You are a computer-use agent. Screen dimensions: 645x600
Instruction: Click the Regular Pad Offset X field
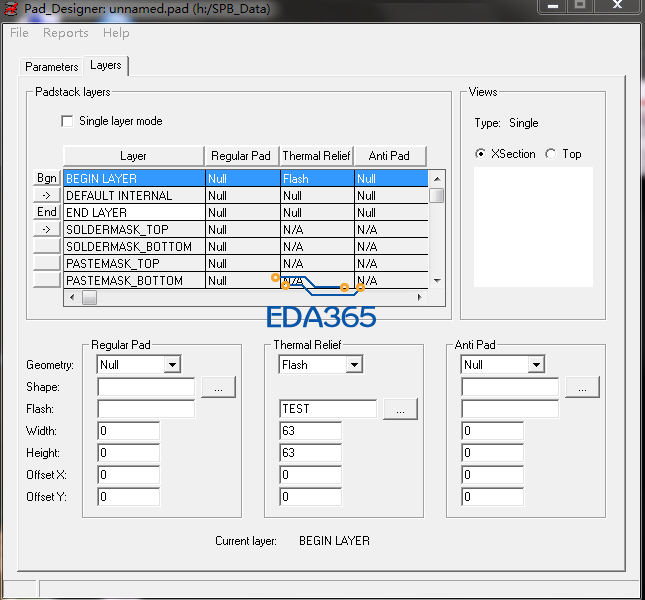pyautogui.click(x=129, y=475)
